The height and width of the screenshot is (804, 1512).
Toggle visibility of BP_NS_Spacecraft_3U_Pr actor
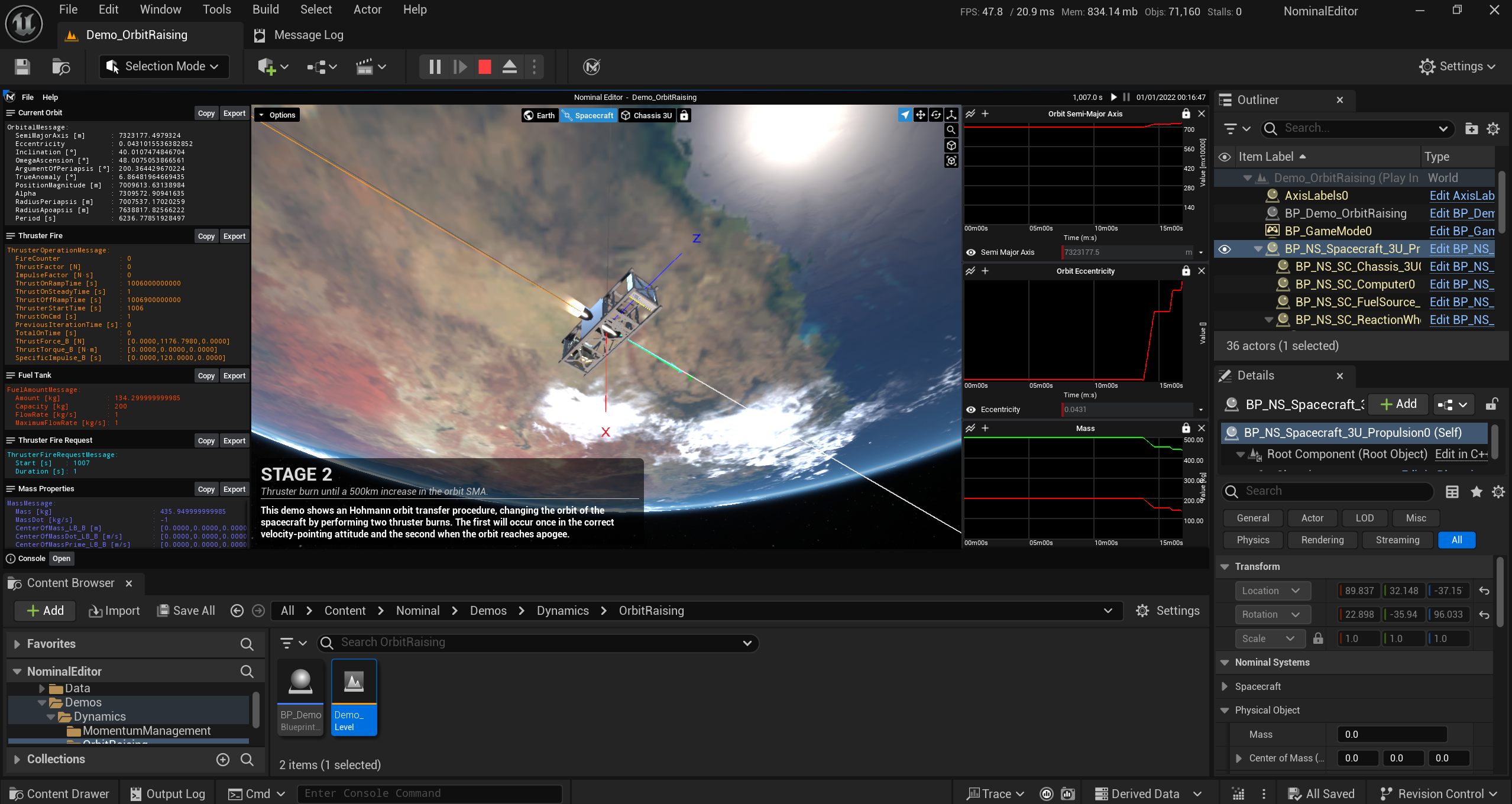[x=1225, y=249]
